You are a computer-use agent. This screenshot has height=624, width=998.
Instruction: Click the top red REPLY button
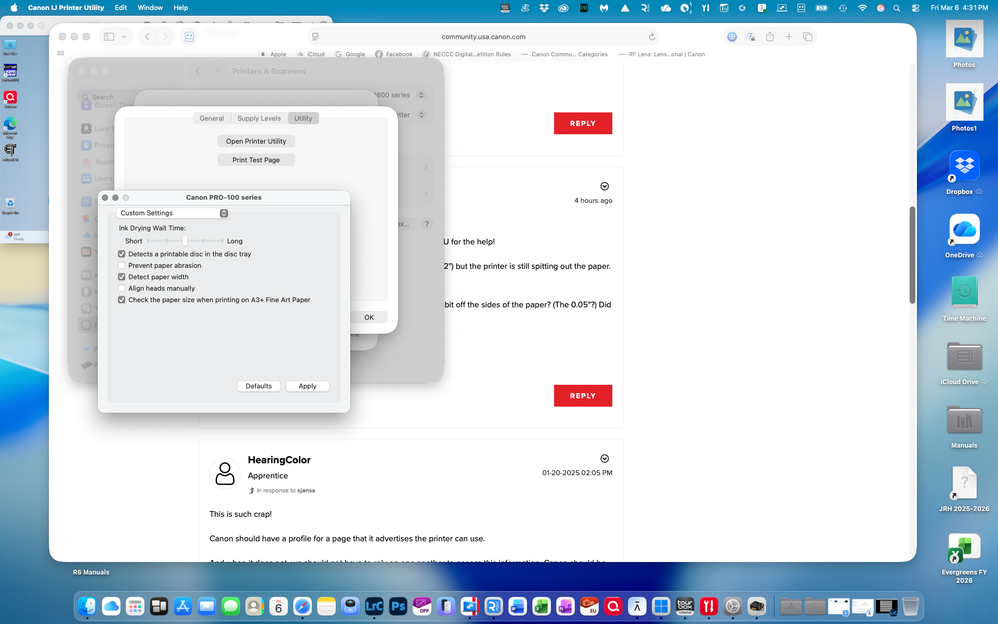click(582, 124)
